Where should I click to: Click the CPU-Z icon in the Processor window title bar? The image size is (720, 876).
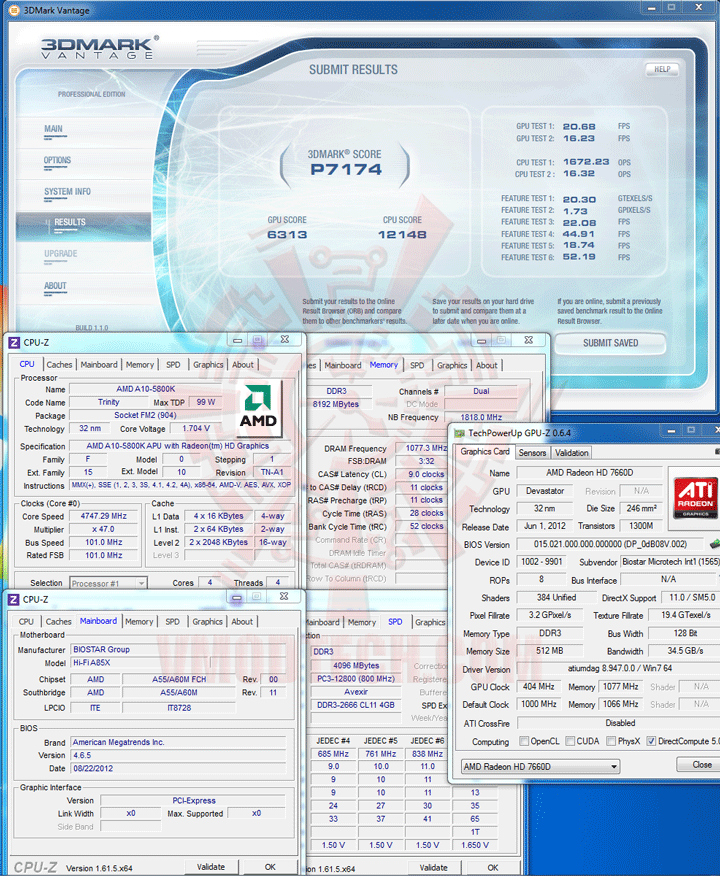click(14, 342)
